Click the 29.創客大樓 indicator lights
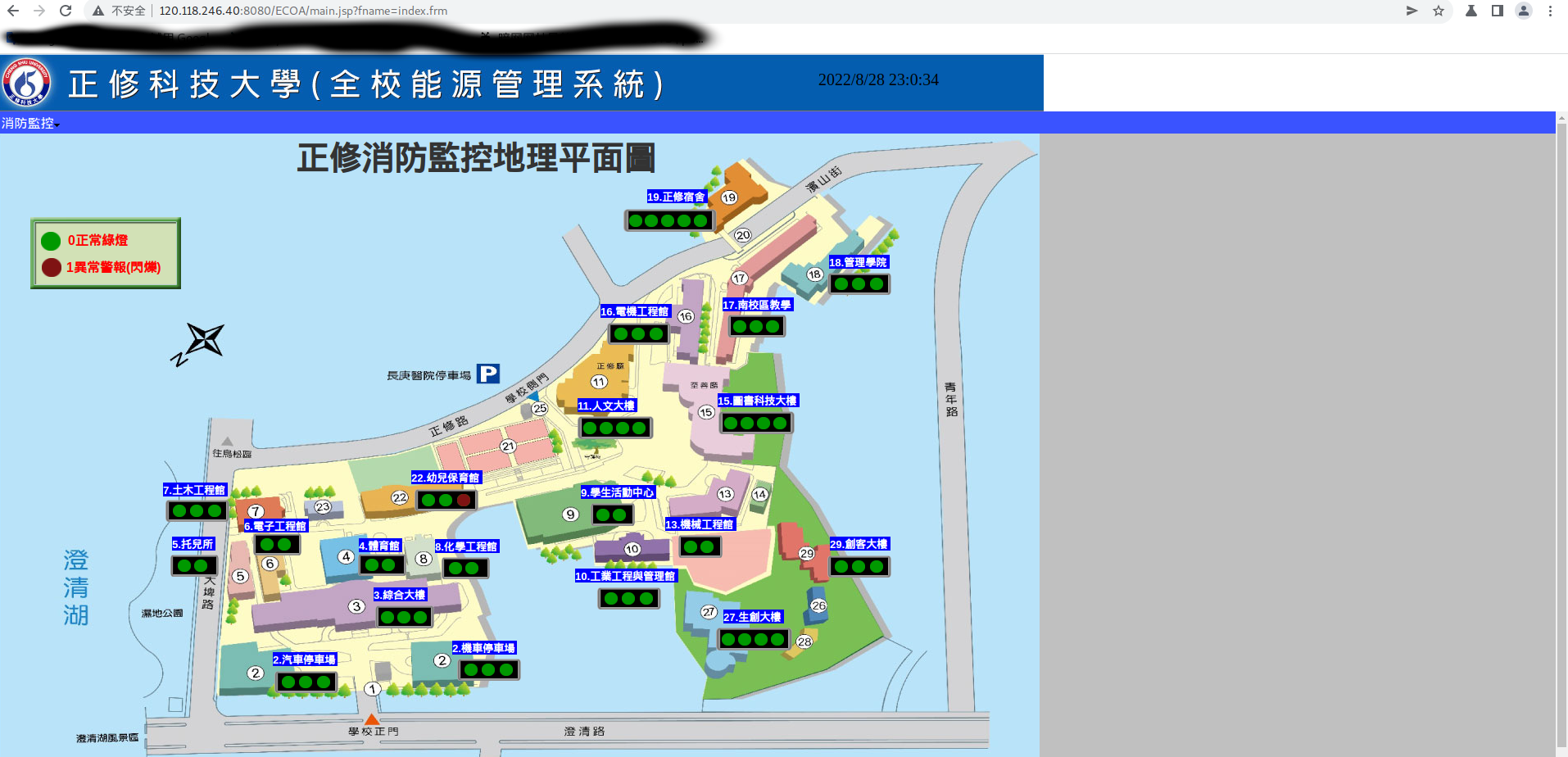This screenshot has width=1568, height=757. pos(859,566)
